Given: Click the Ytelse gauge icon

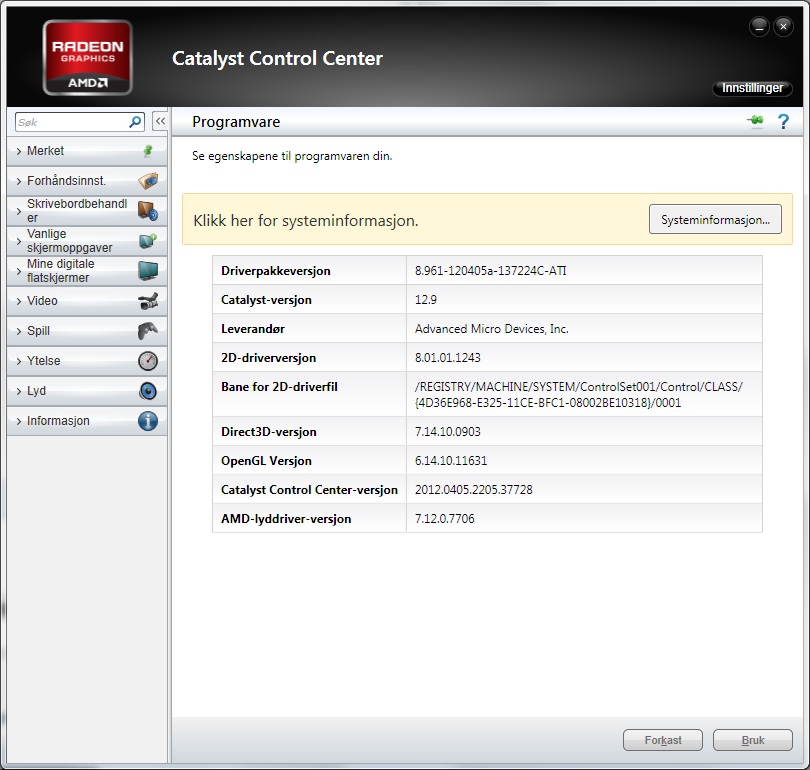Looking at the screenshot, I should click(x=148, y=361).
